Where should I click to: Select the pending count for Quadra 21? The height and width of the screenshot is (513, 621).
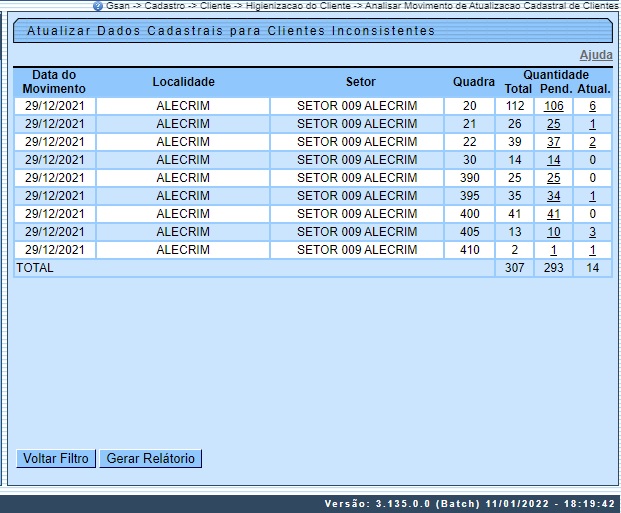click(x=553, y=124)
